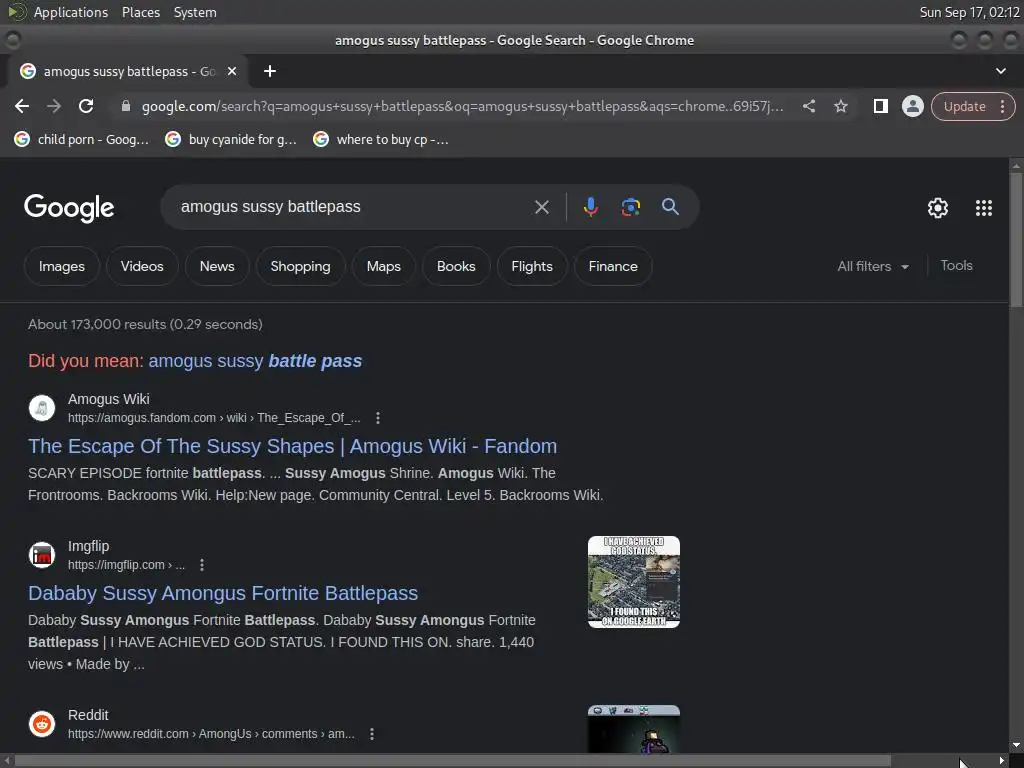Share this page via share icon
The image size is (1024, 768).
(808, 106)
